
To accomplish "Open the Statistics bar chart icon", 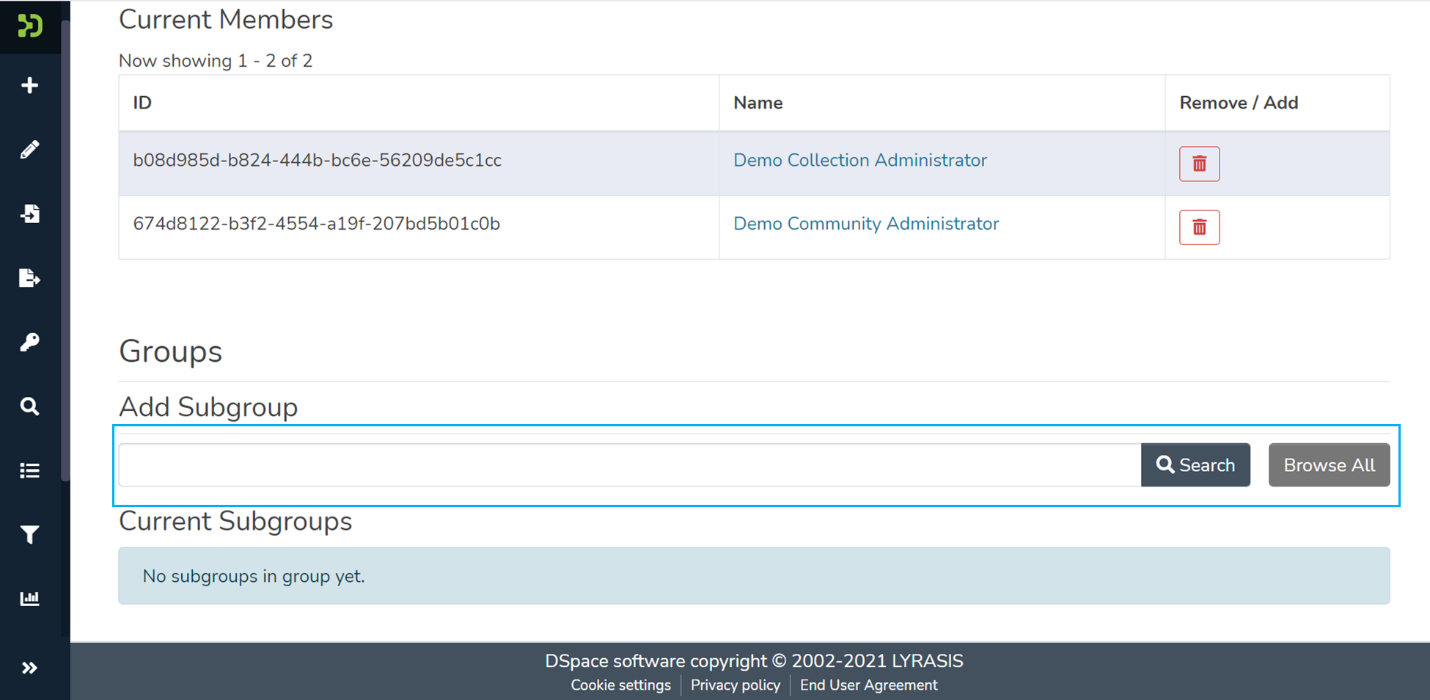I will click(30, 598).
